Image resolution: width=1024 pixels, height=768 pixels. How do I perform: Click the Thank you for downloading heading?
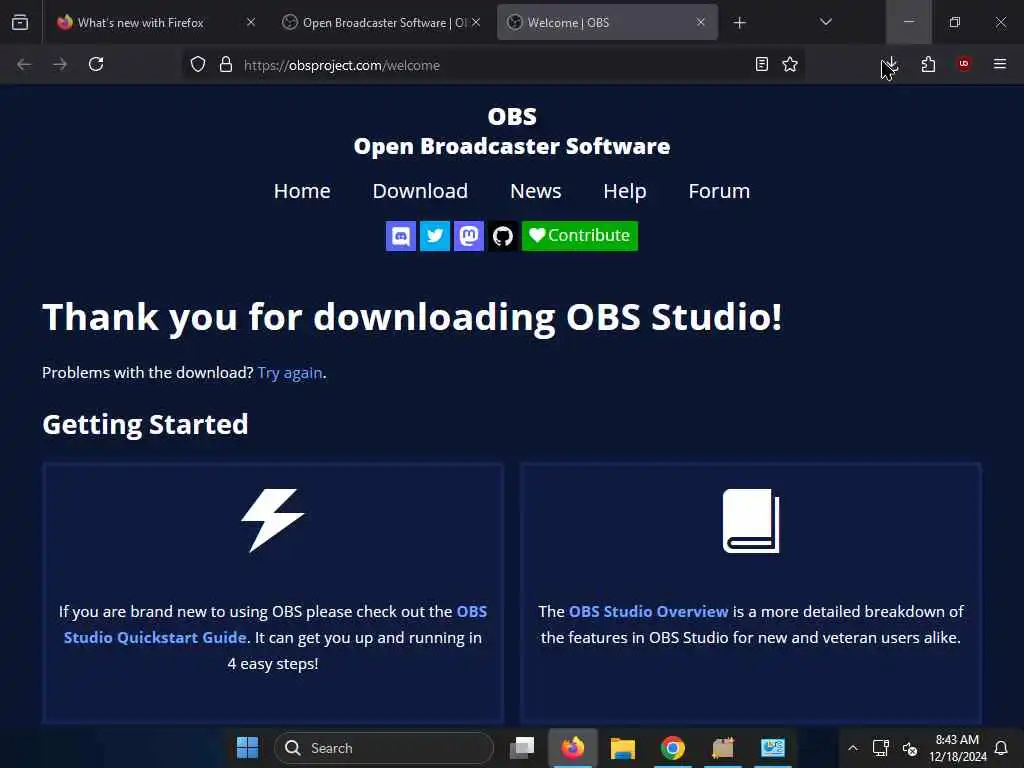click(x=412, y=317)
